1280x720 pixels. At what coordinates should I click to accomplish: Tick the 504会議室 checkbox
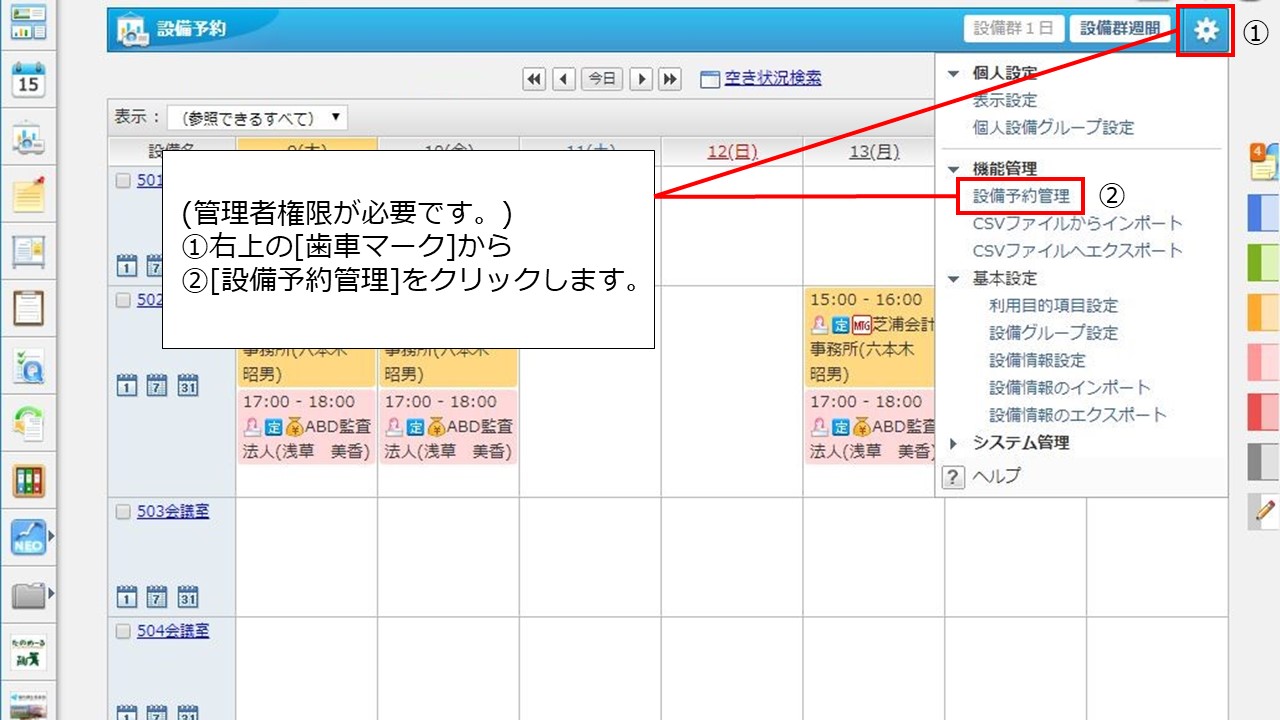pos(123,632)
